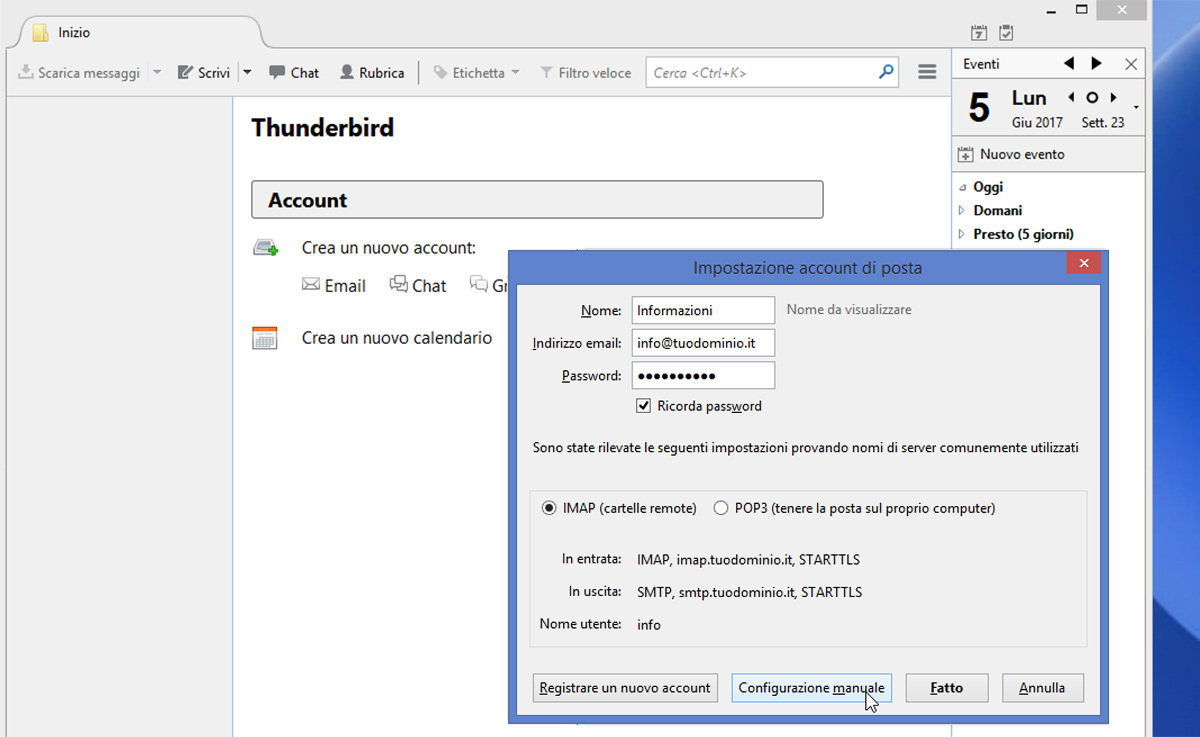
Task: Collapse the Oggi events section
Action: tap(962, 187)
